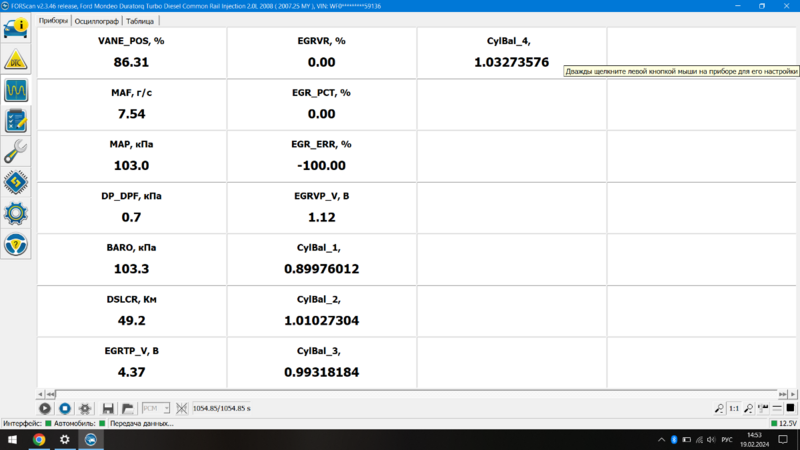Click the save log floppy disk icon
The width and height of the screenshot is (800, 450).
pos(108,409)
